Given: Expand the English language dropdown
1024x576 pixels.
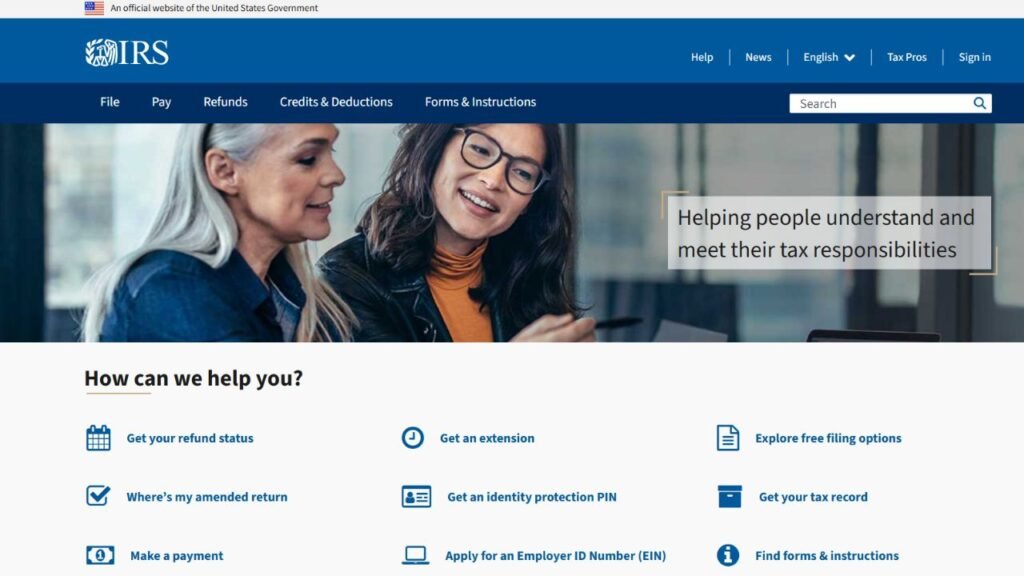Looking at the screenshot, I should click(829, 57).
